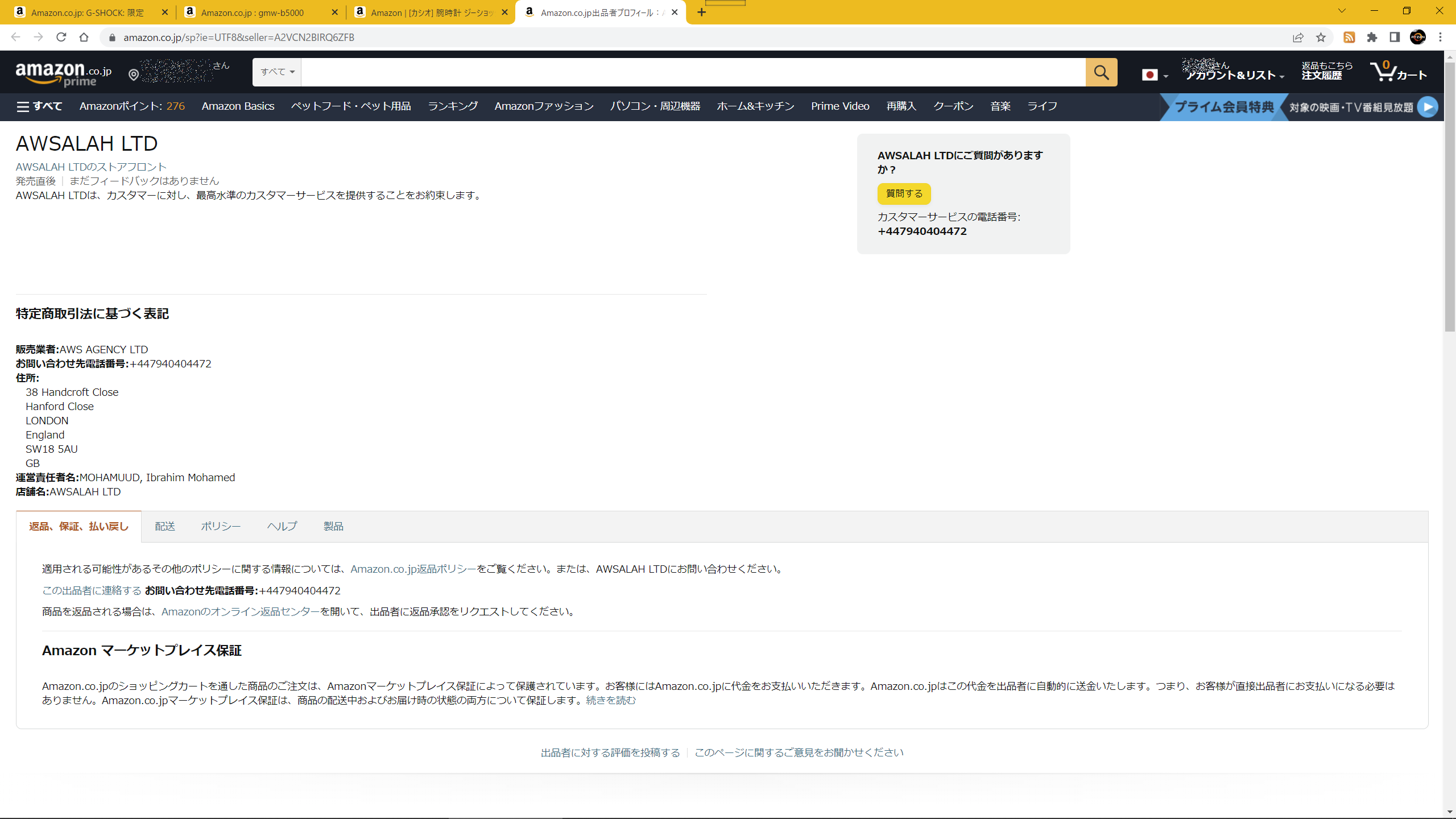
Task: Click the site lock icon
Action: [112, 38]
